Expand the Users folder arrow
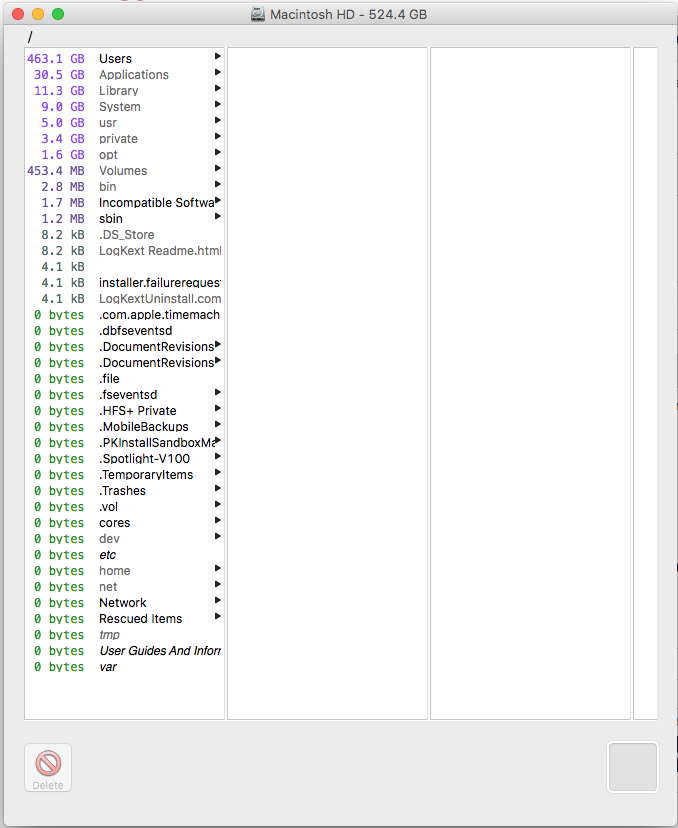This screenshot has width=678, height=828. [218, 56]
